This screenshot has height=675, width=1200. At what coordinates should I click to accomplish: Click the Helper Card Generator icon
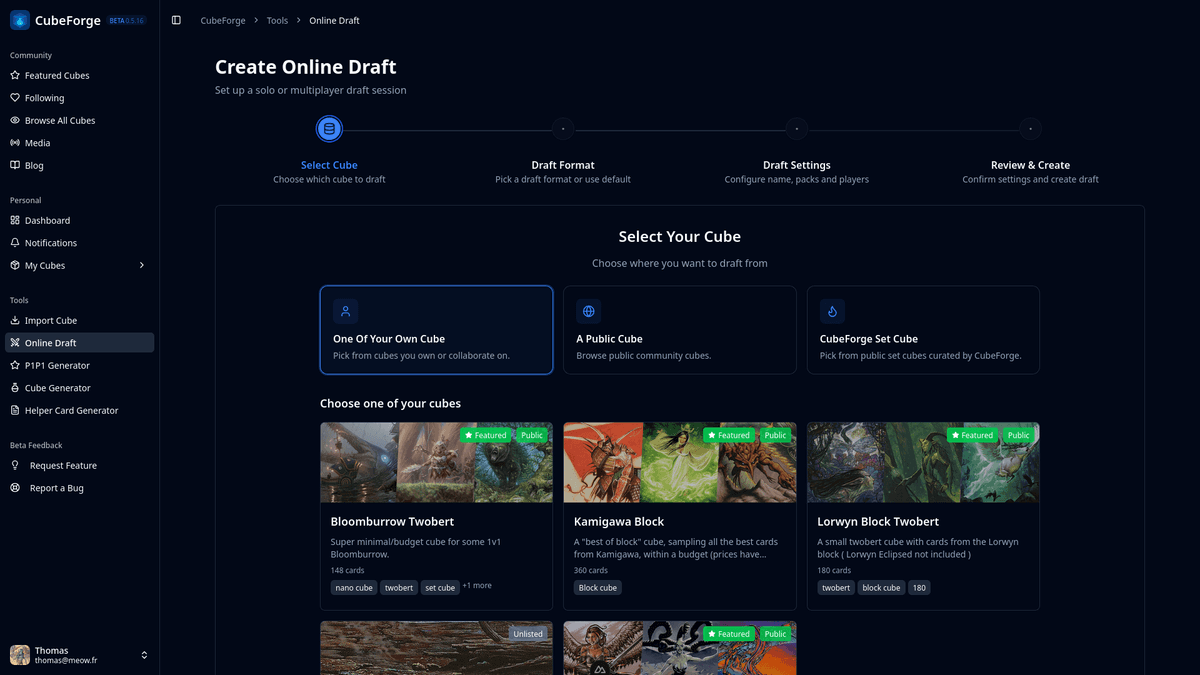16,410
